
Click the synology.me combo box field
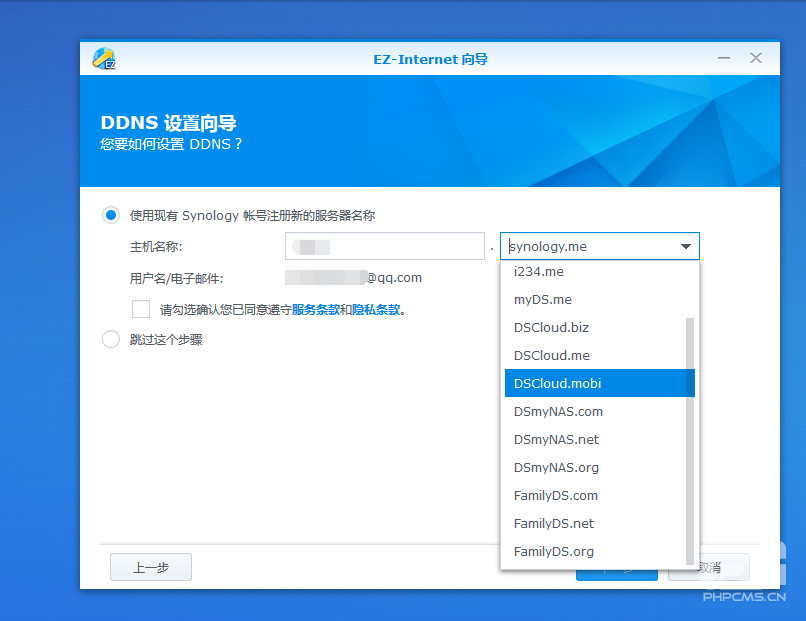(x=599, y=246)
